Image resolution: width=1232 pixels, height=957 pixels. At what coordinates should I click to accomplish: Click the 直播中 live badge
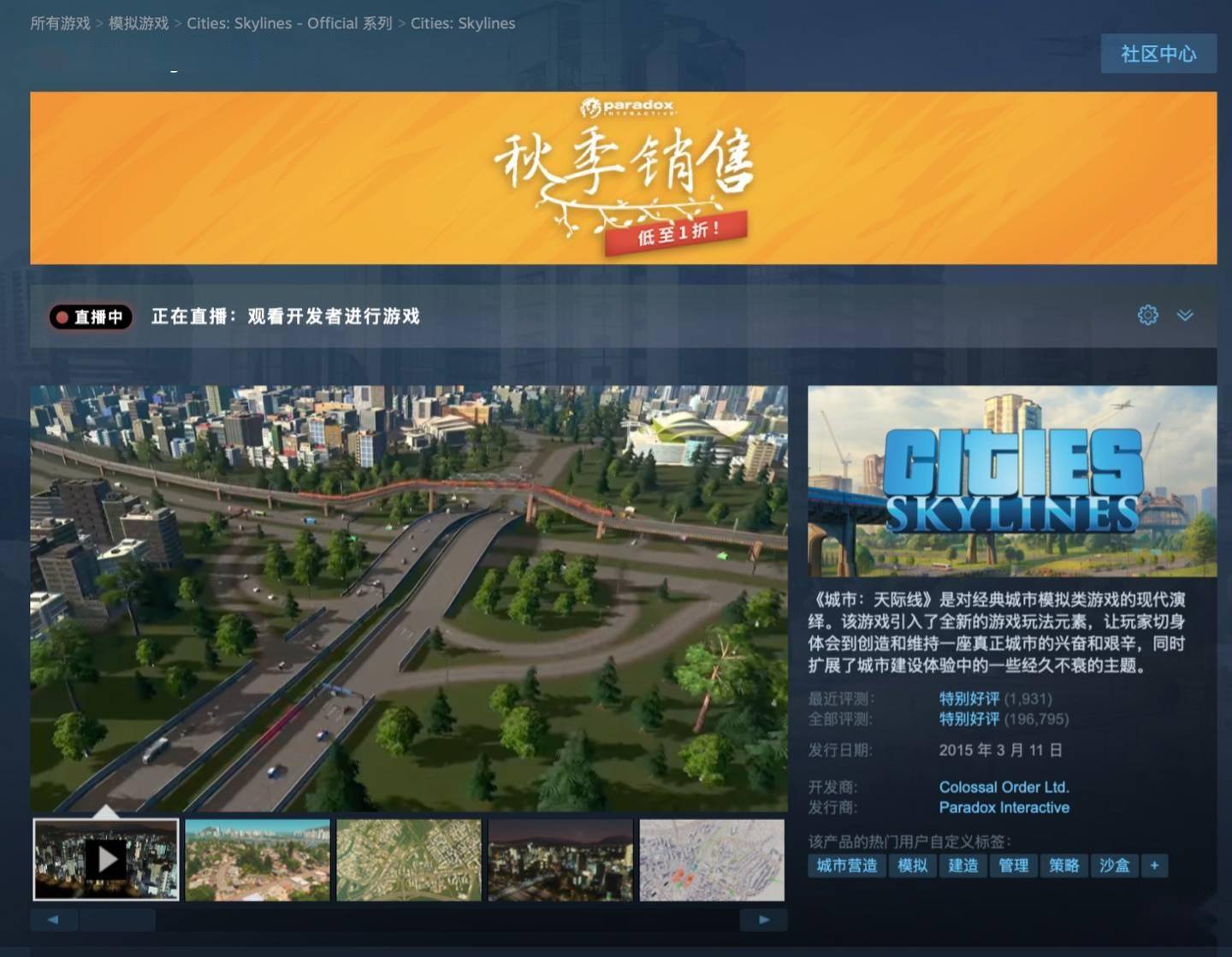[91, 317]
